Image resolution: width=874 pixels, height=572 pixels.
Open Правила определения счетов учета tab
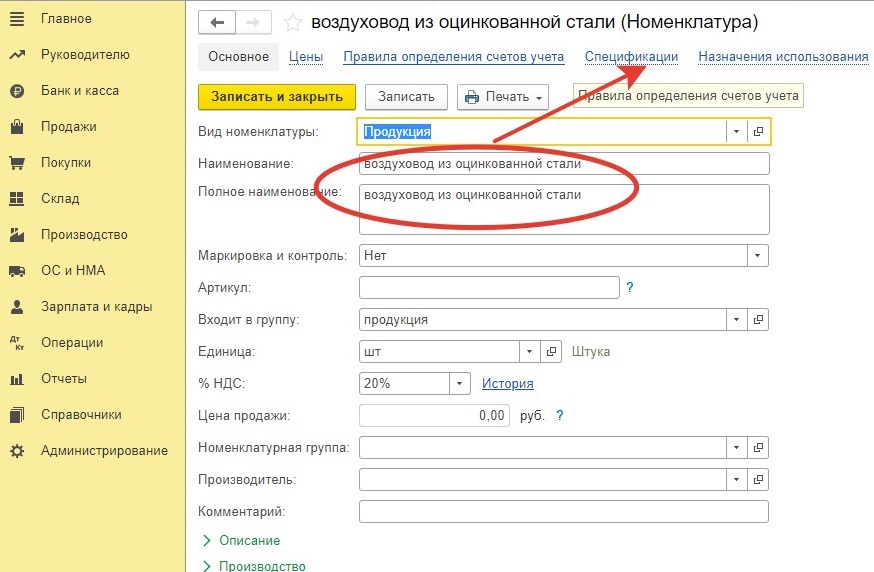pyautogui.click(x=454, y=57)
